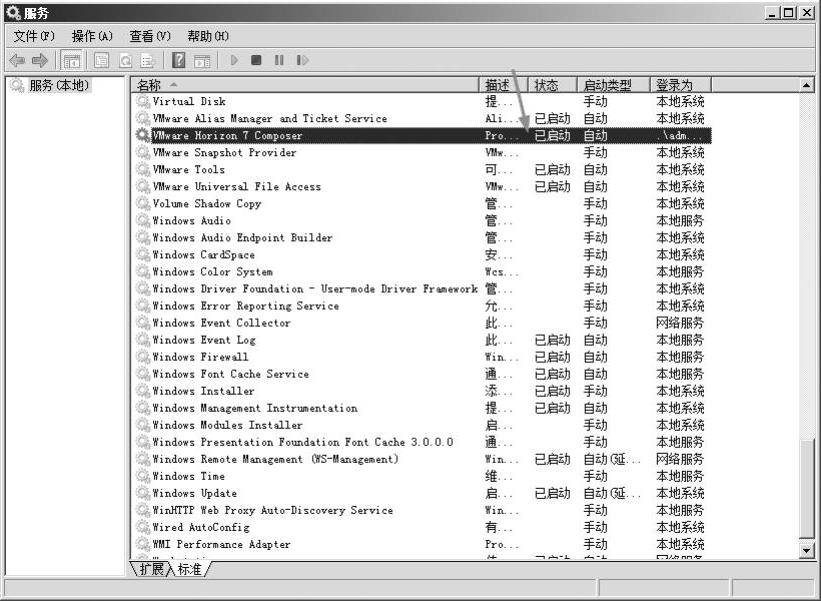Select Windows Time service
Image resolution: width=821 pixels, height=601 pixels.
pyautogui.click(x=421, y=476)
